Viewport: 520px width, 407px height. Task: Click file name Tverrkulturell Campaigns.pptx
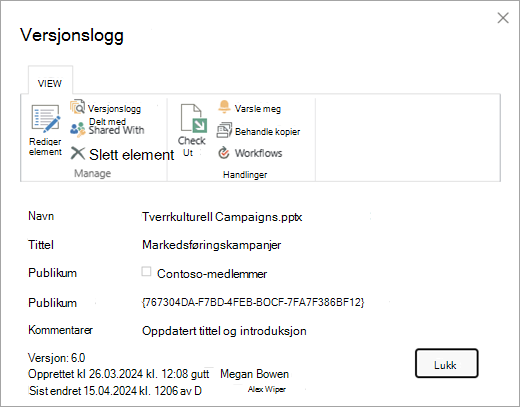[222, 217]
